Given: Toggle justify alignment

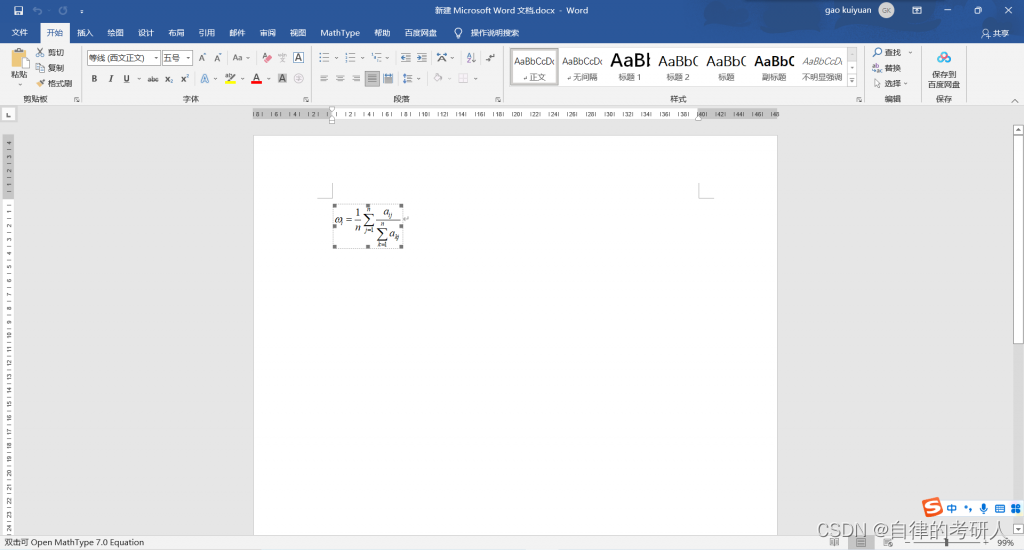Looking at the screenshot, I should click(x=372, y=78).
